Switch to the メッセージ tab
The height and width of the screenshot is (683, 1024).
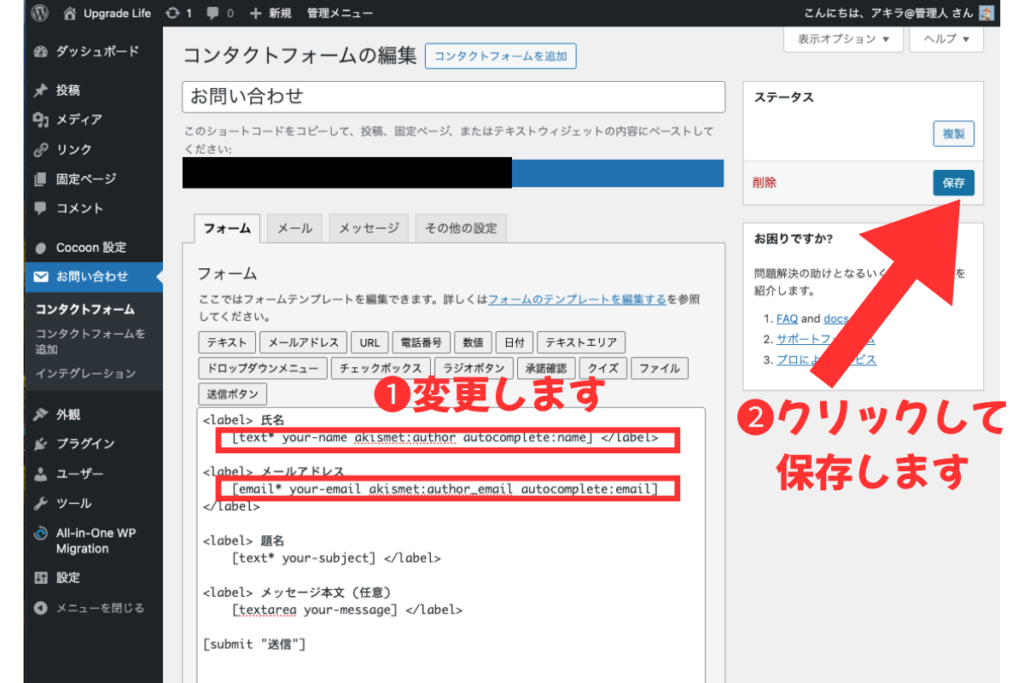coord(368,228)
